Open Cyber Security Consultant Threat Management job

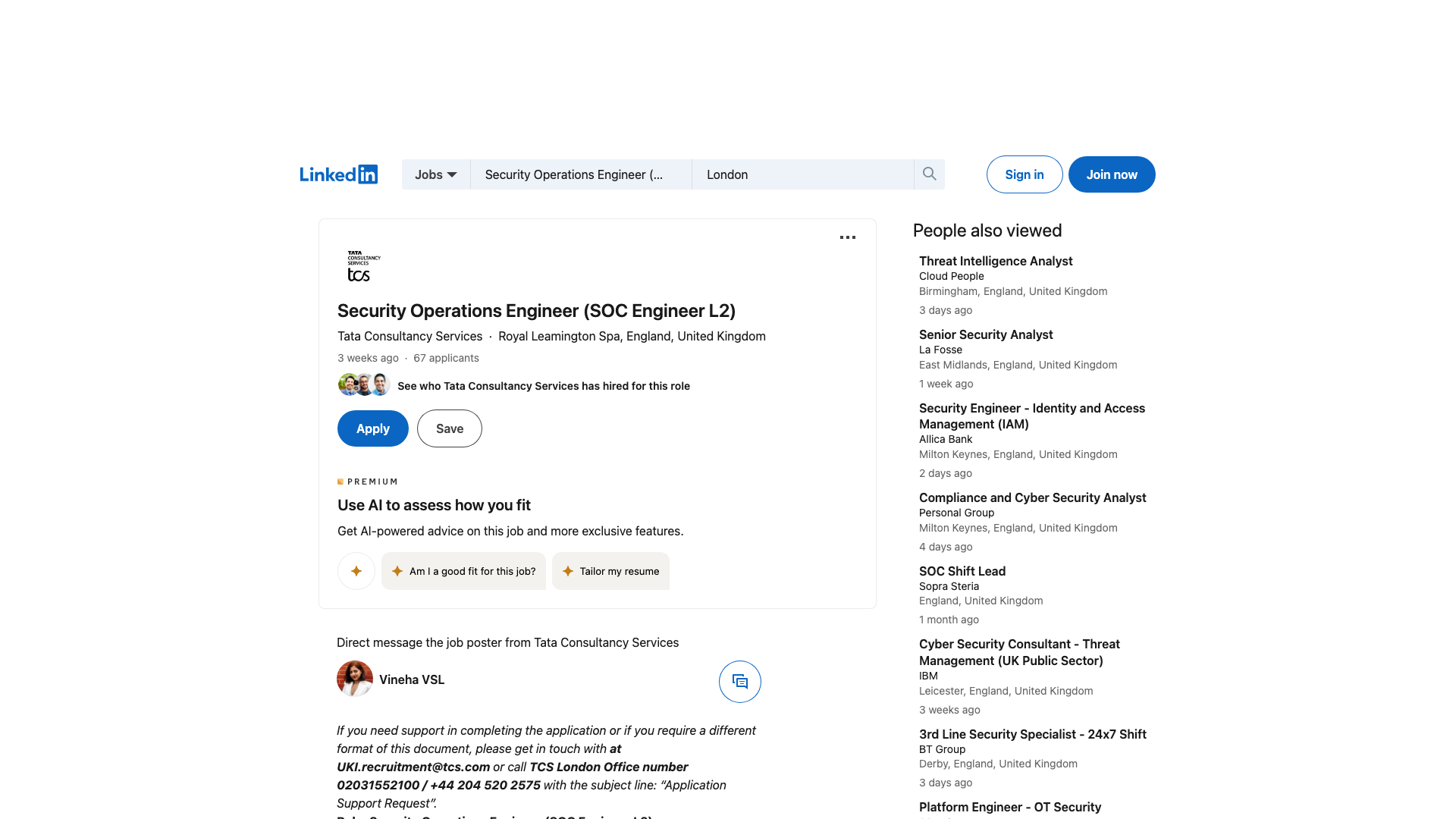click(x=1019, y=652)
